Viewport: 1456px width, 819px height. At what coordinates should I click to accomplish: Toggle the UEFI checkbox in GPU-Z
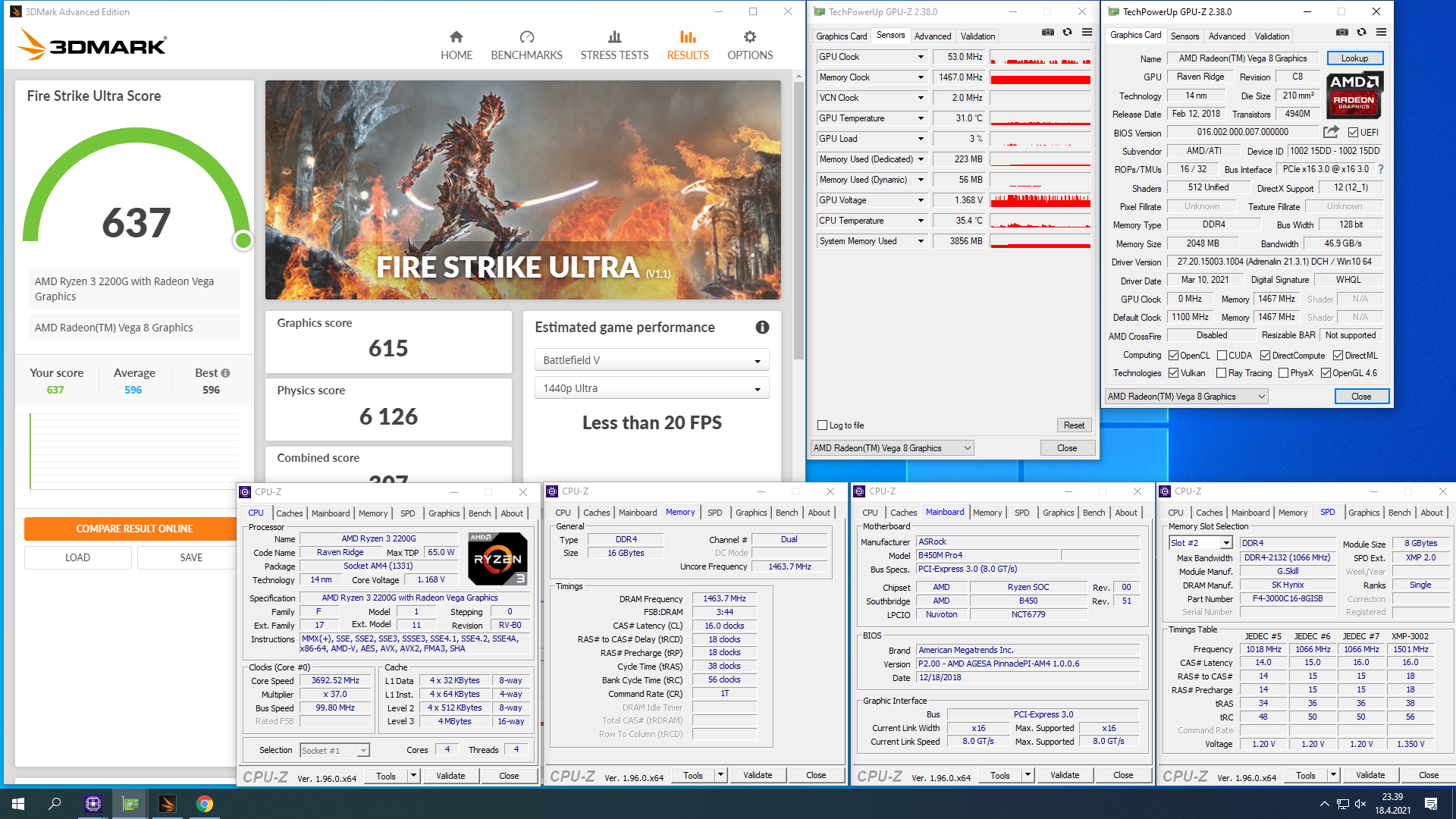1353,133
